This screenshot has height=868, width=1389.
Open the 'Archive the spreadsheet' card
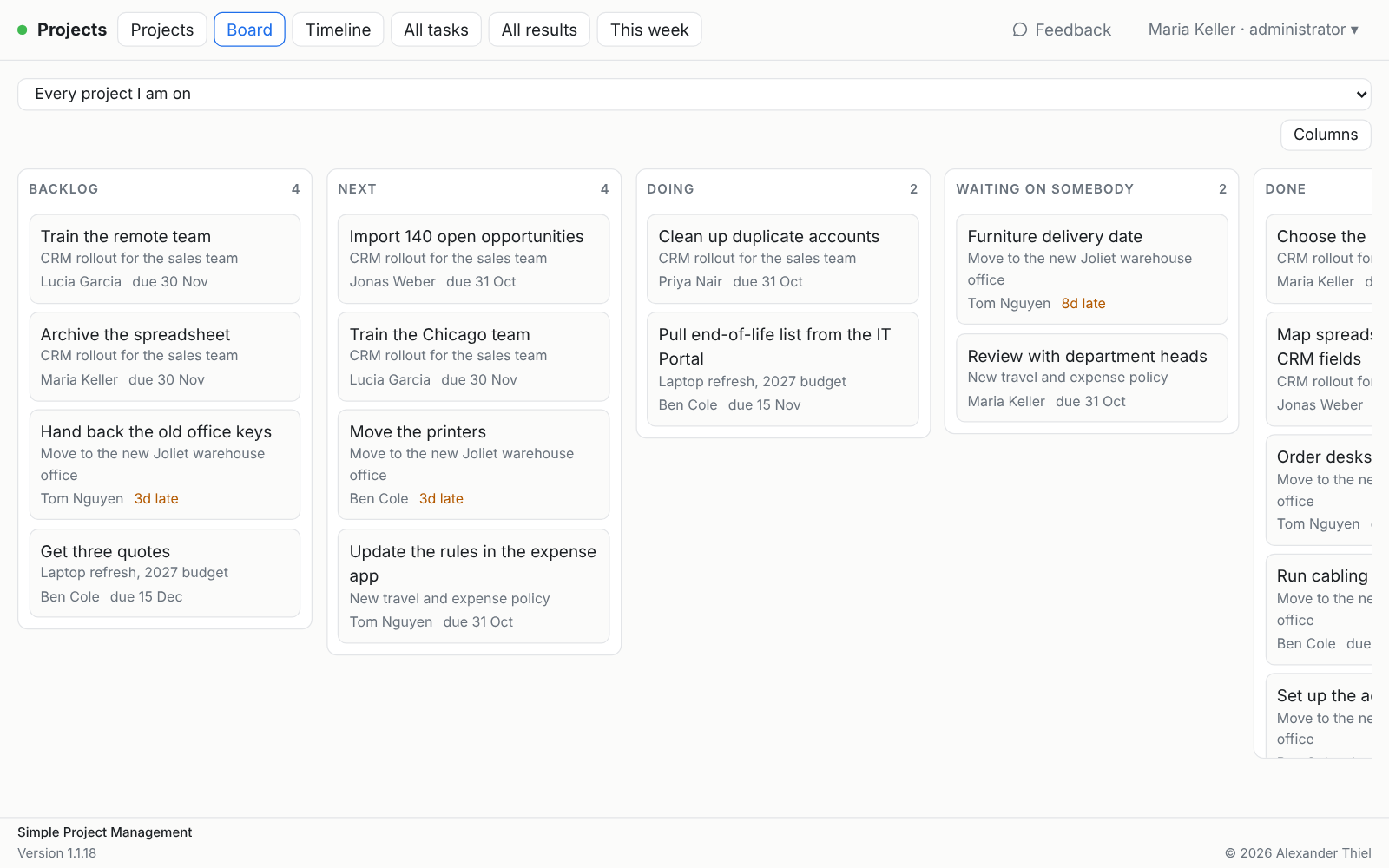165,357
